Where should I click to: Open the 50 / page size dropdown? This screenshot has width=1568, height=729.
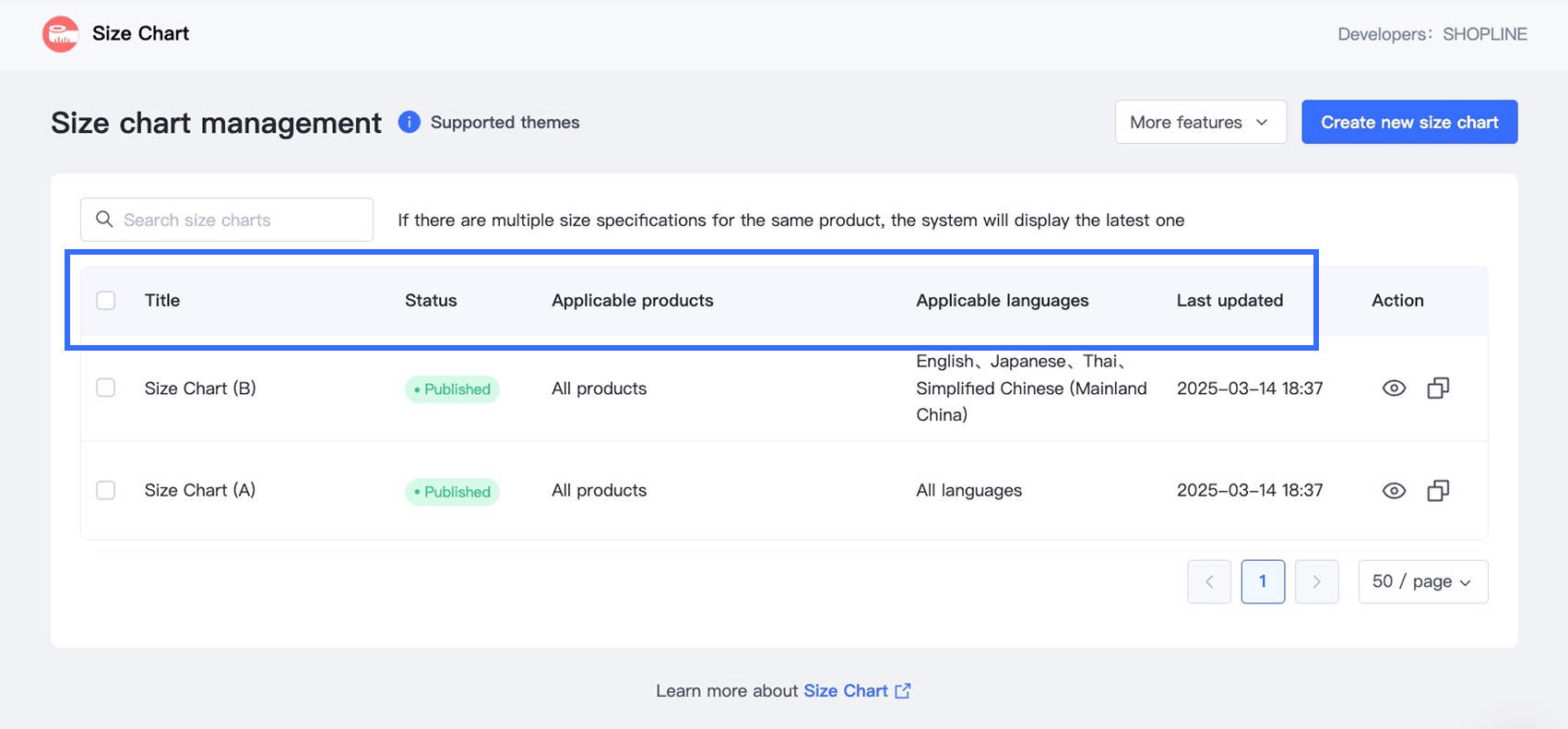click(x=1422, y=581)
